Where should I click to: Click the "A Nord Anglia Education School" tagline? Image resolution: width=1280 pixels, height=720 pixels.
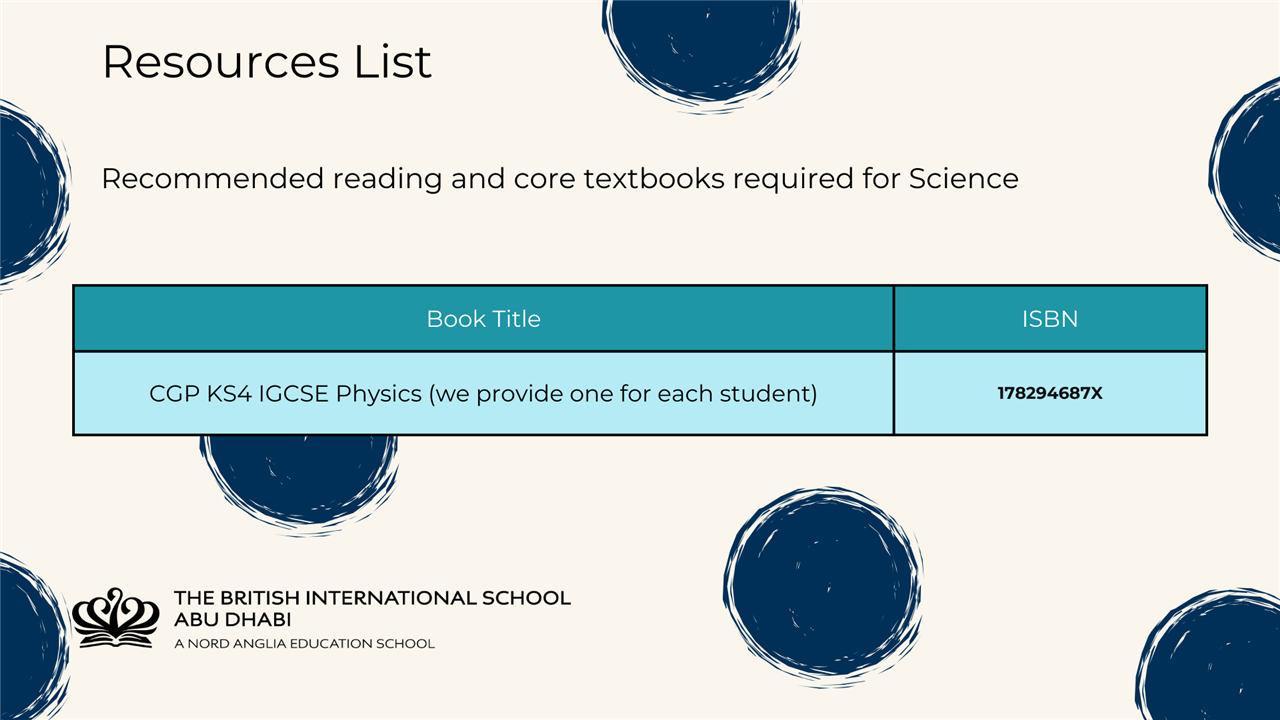click(304, 644)
